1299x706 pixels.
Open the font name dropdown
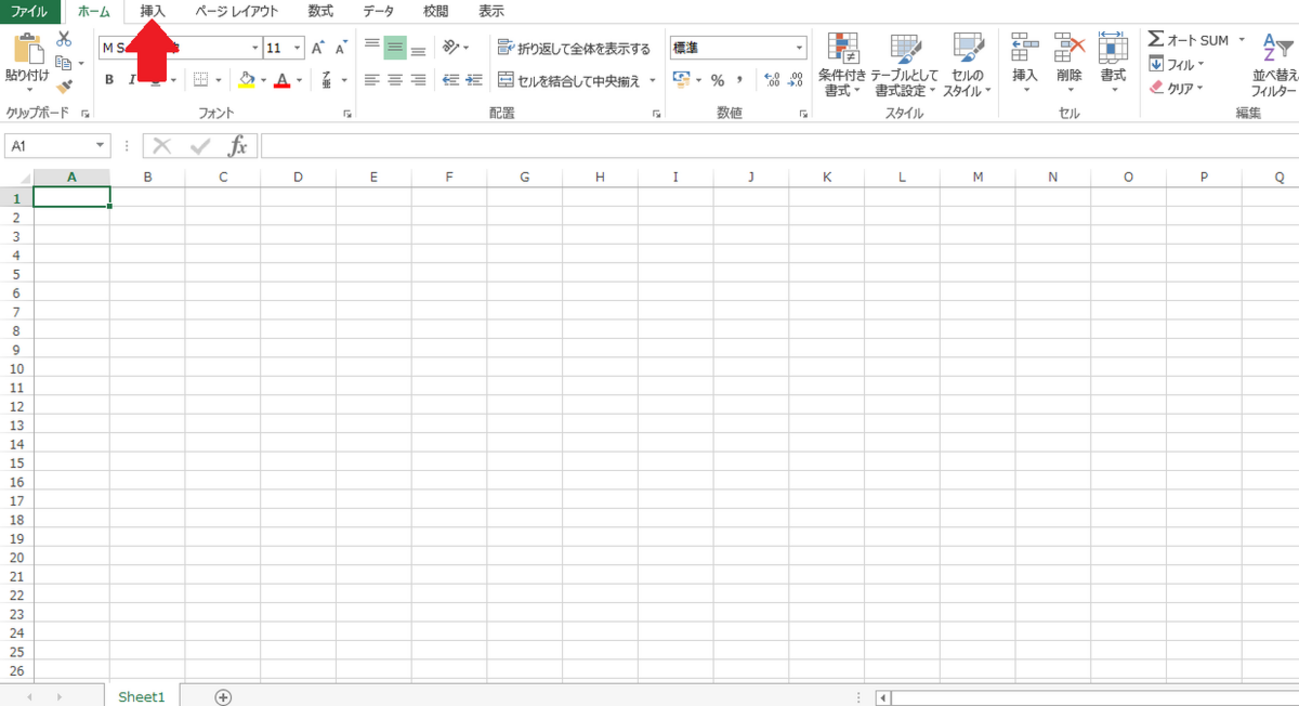(x=254, y=48)
